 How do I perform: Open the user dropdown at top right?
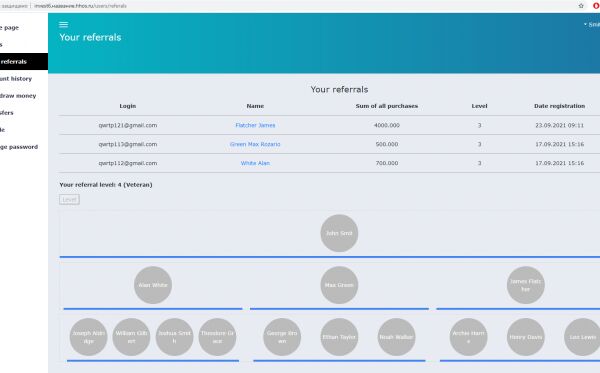592,24
